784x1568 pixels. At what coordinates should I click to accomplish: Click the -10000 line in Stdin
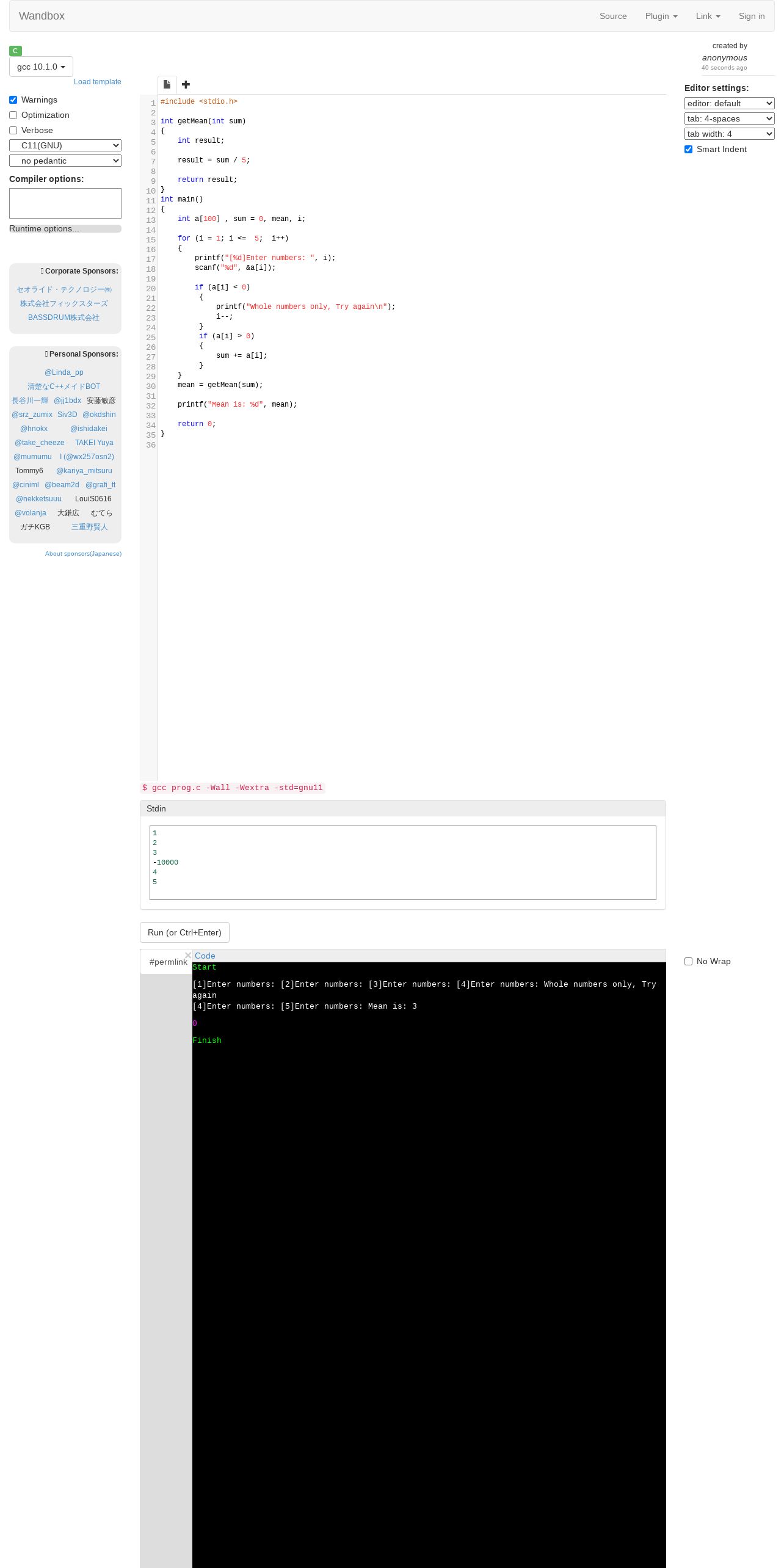pyautogui.click(x=165, y=862)
